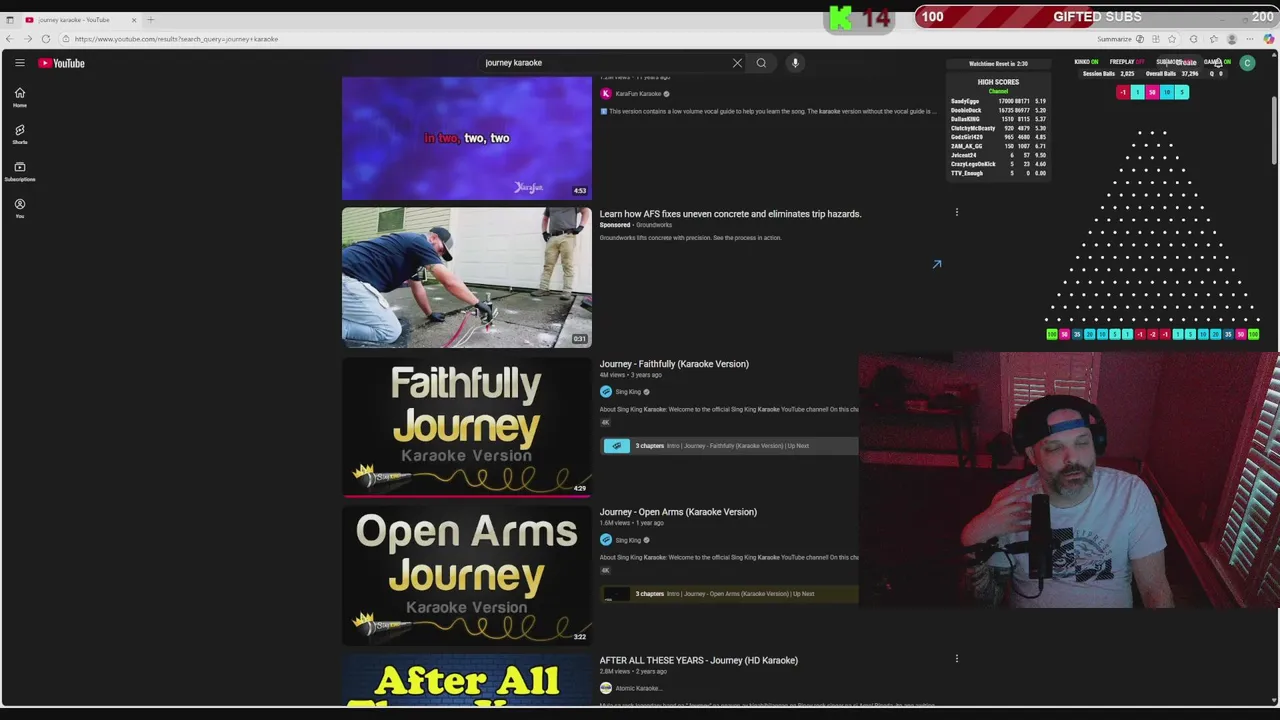Image resolution: width=1280 pixels, height=720 pixels.
Task: Click the '4M views' text under Faithfully
Action: 612,375
